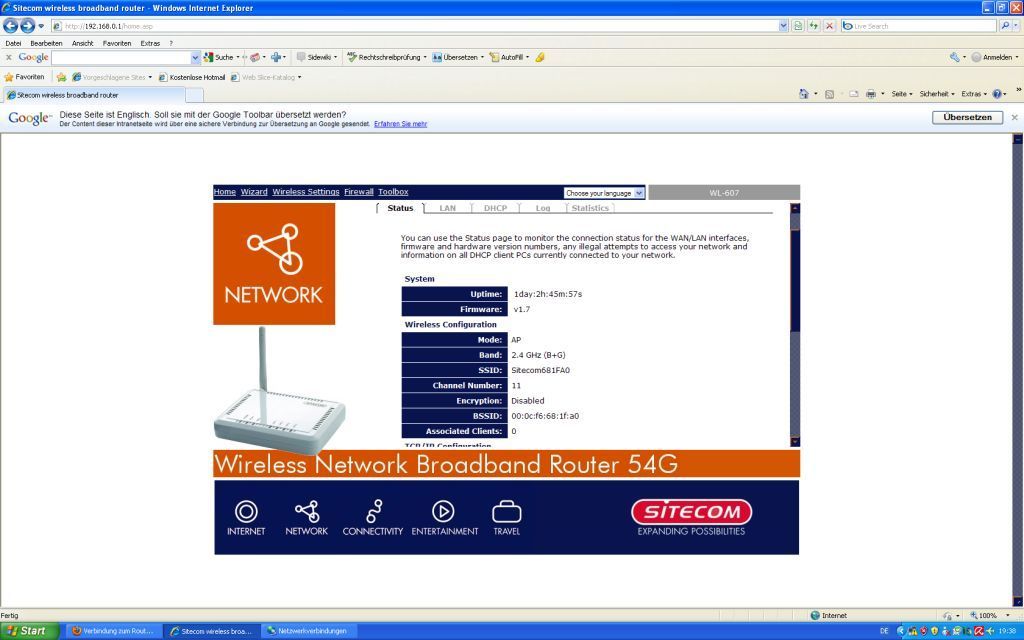1024x640 pixels.
Task: Click the RSS feeds icon
Action: tap(829, 94)
